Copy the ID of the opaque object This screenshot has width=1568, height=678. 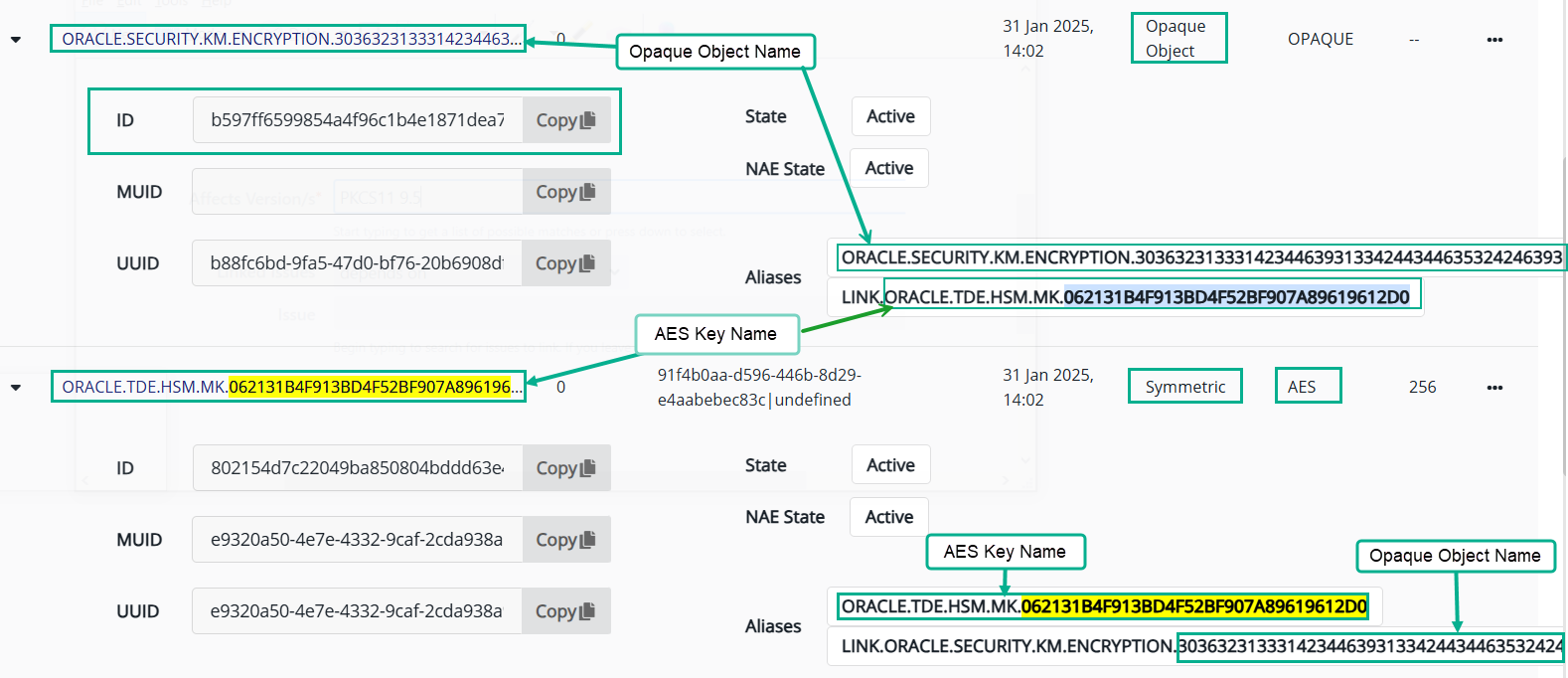pyautogui.click(x=565, y=120)
